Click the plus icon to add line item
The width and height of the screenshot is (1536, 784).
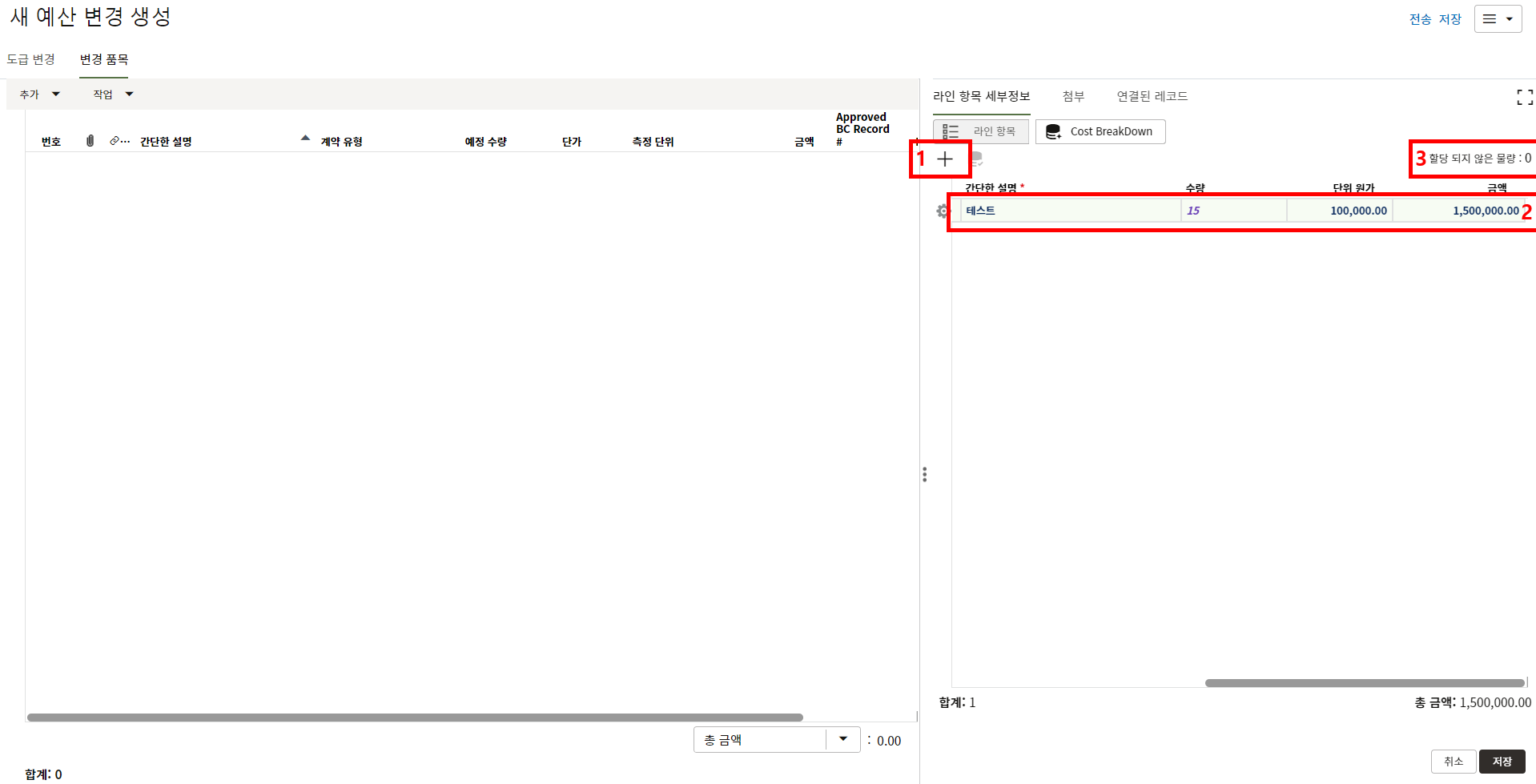click(x=945, y=159)
